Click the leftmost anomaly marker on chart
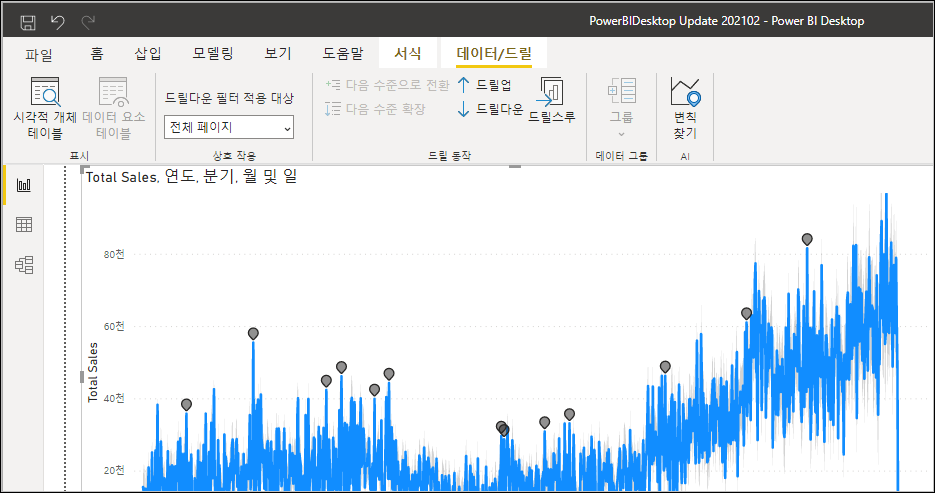This screenshot has width=935, height=493. pyautogui.click(x=186, y=405)
